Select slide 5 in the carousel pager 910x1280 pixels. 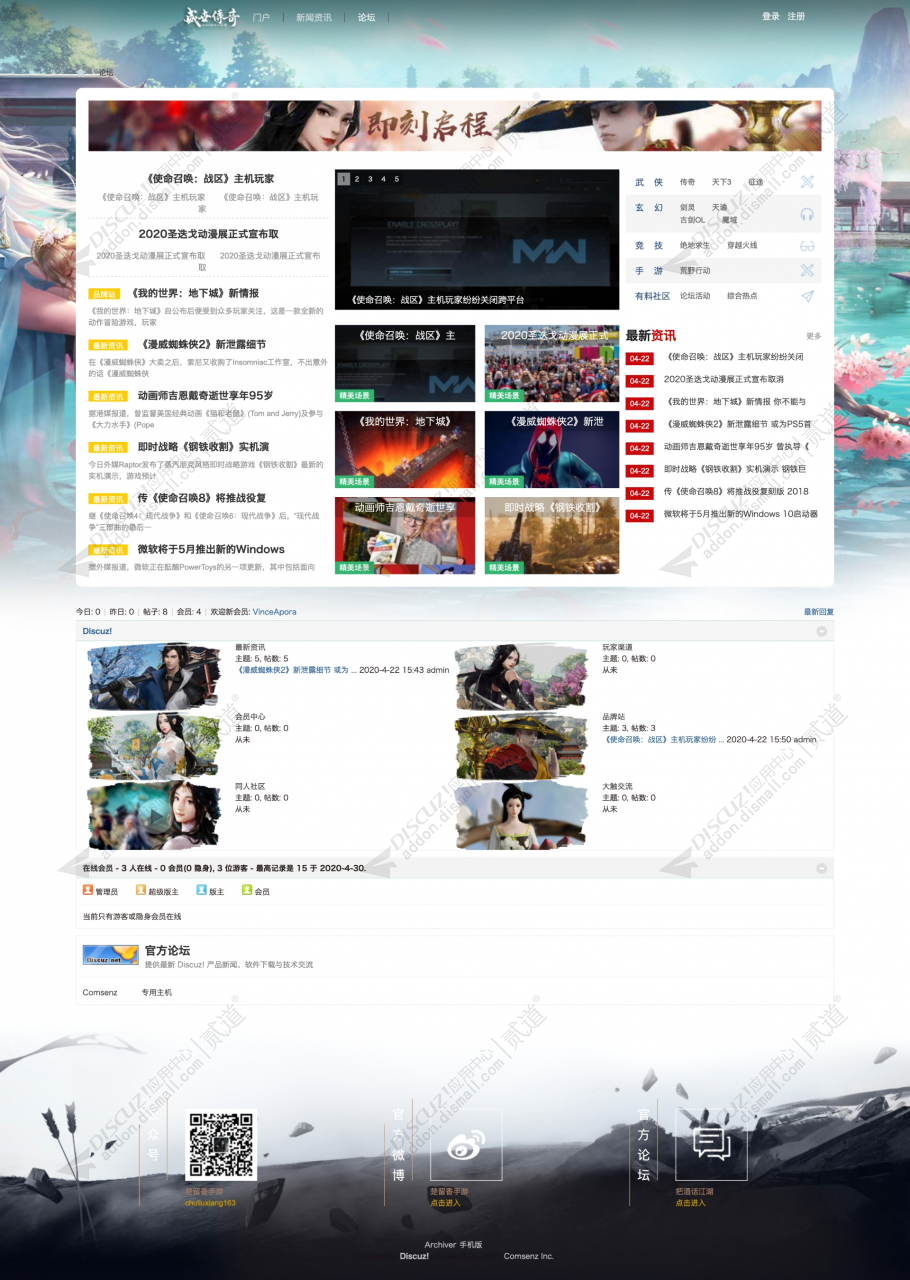click(x=396, y=179)
